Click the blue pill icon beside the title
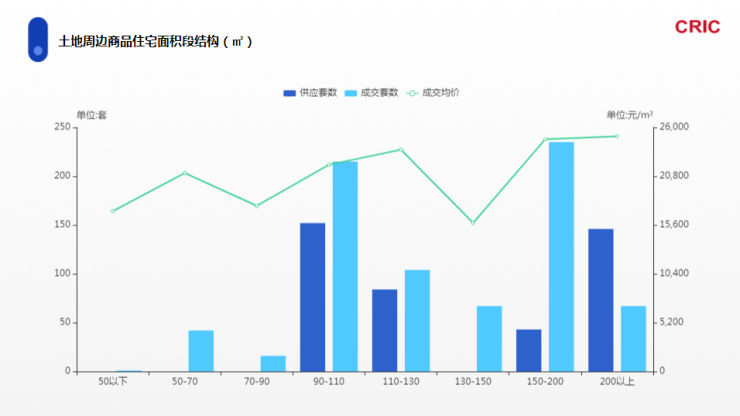Image resolution: width=740 pixels, height=416 pixels. point(38,40)
